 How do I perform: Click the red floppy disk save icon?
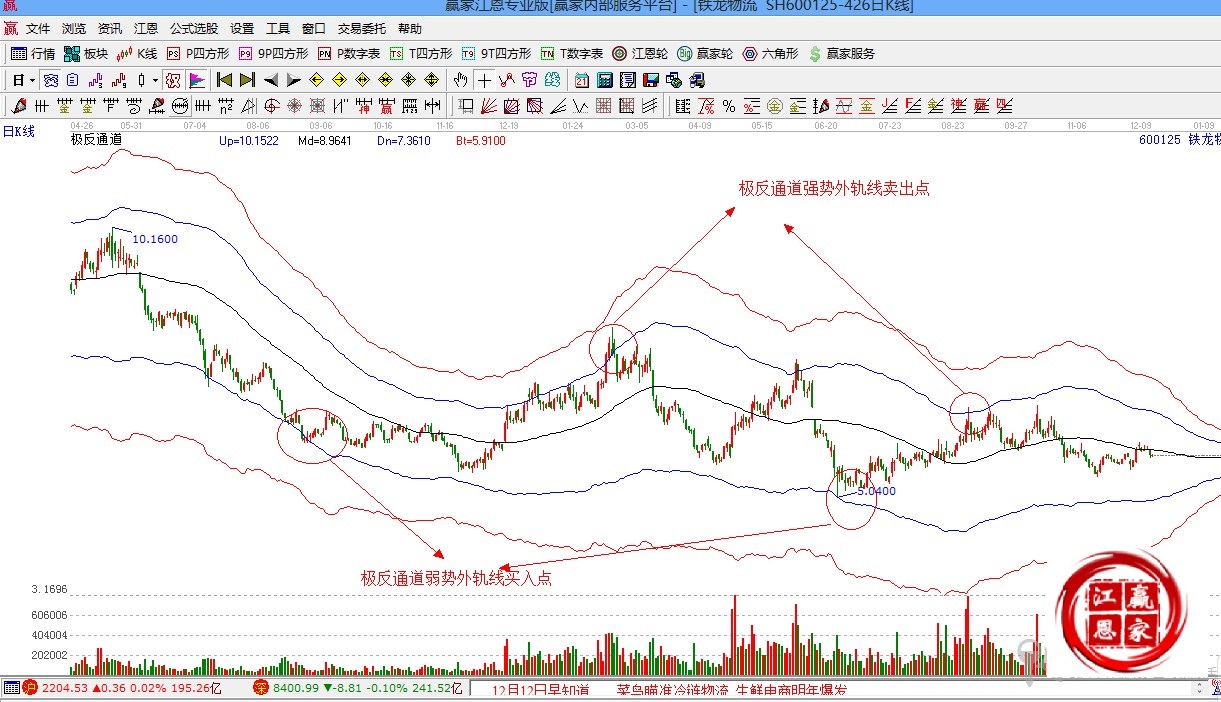click(x=651, y=80)
